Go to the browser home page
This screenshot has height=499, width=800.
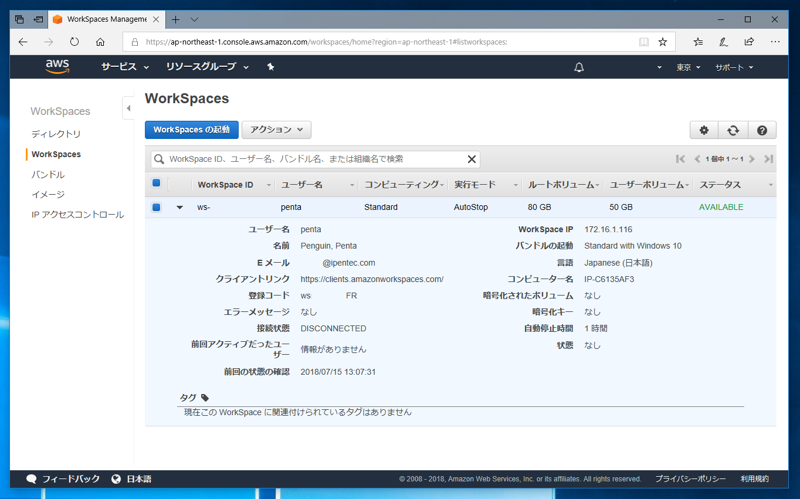pyautogui.click(x=100, y=42)
